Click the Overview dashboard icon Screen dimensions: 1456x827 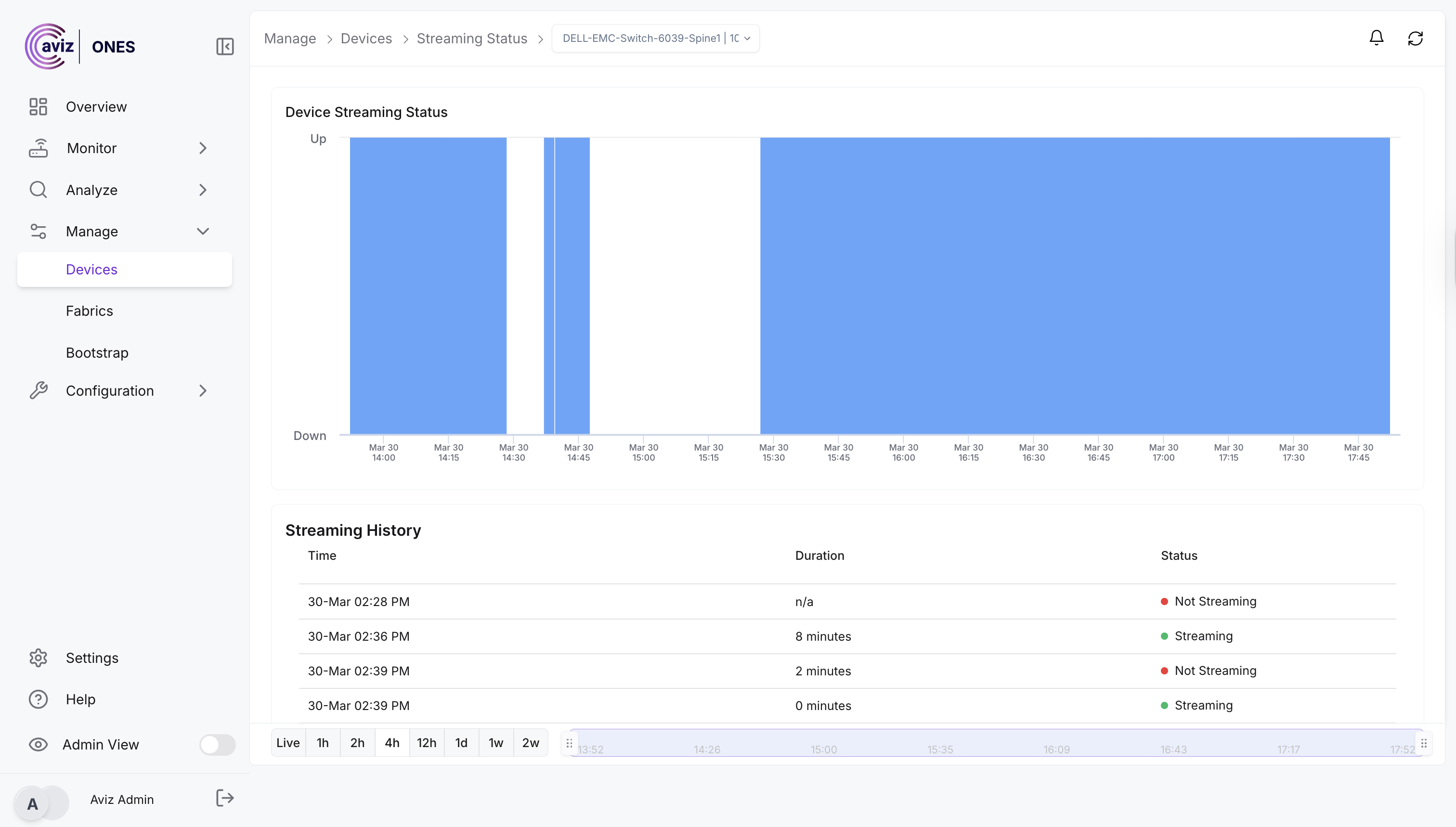[x=38, y=107]
